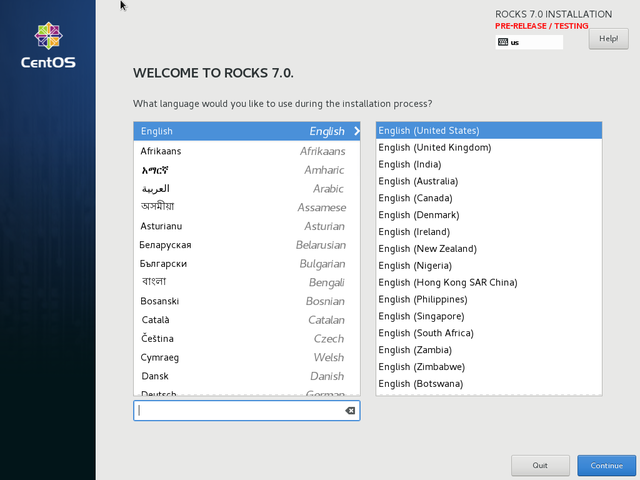Click the CentOS logo
The height and width of the screenshot is (480, 640).
coord(48,45)
